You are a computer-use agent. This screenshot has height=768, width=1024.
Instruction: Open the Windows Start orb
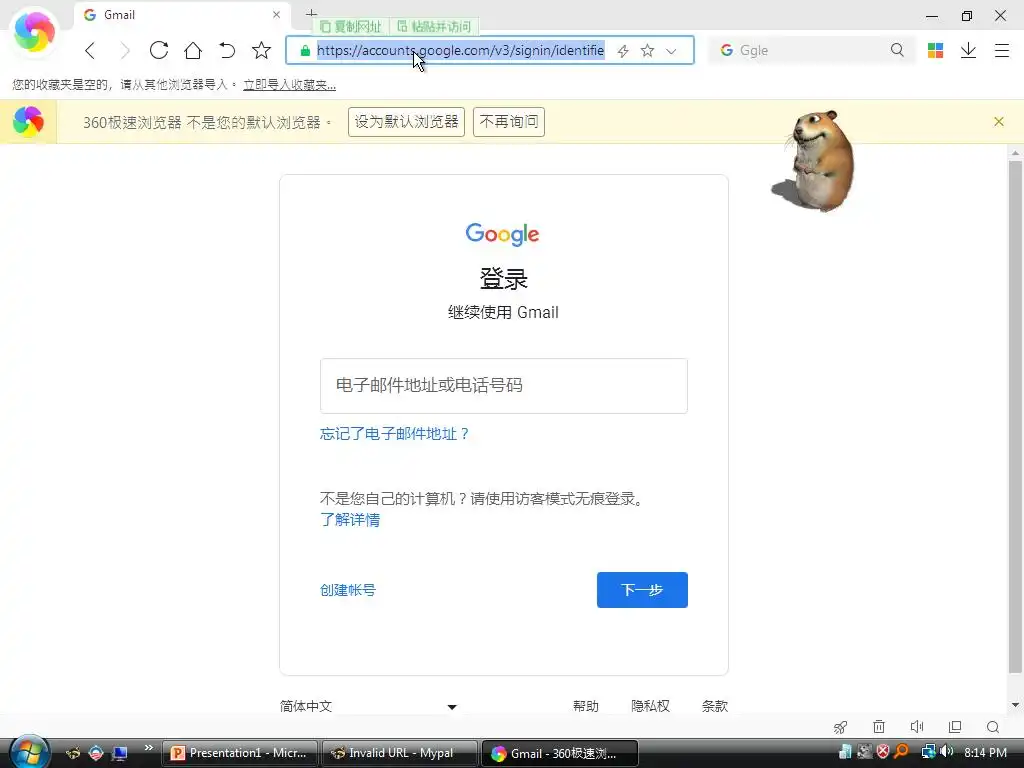(x=29, y=752)
